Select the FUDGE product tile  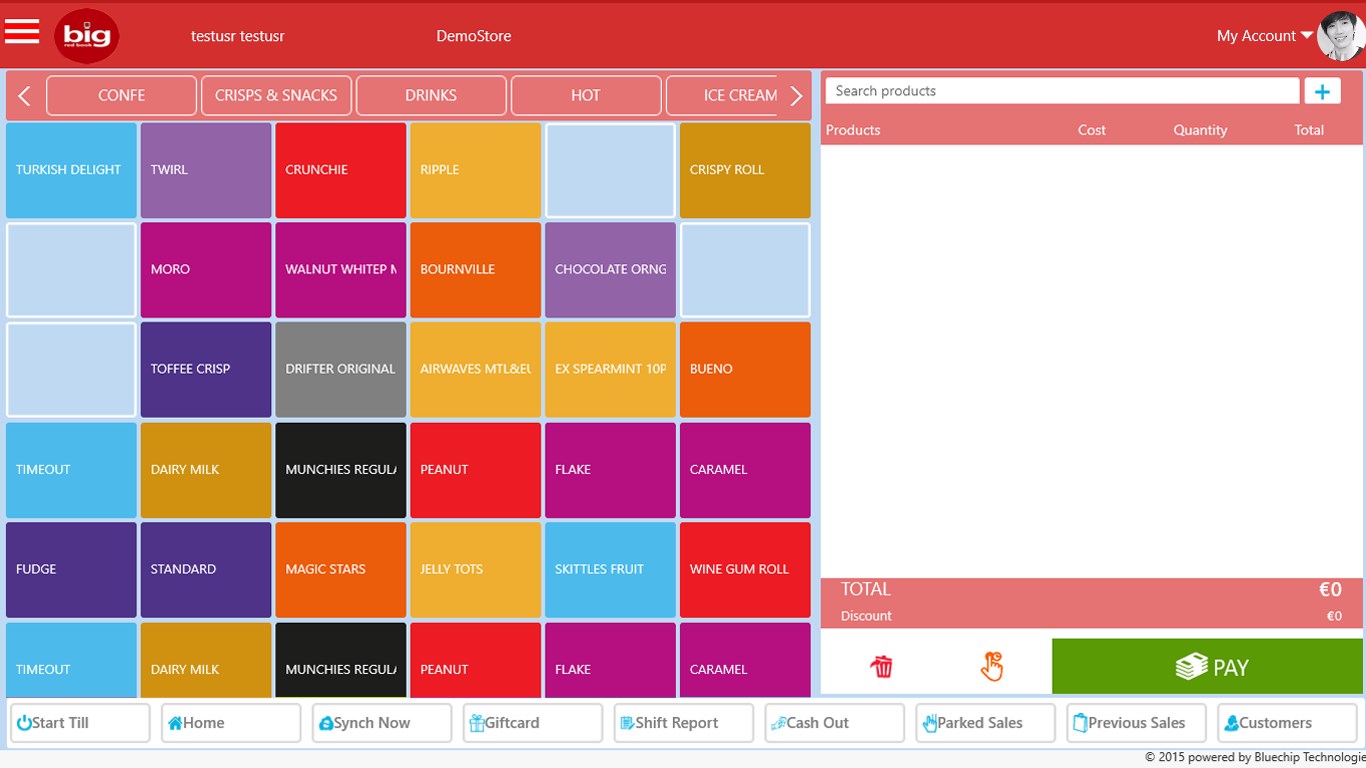[71, 570]
